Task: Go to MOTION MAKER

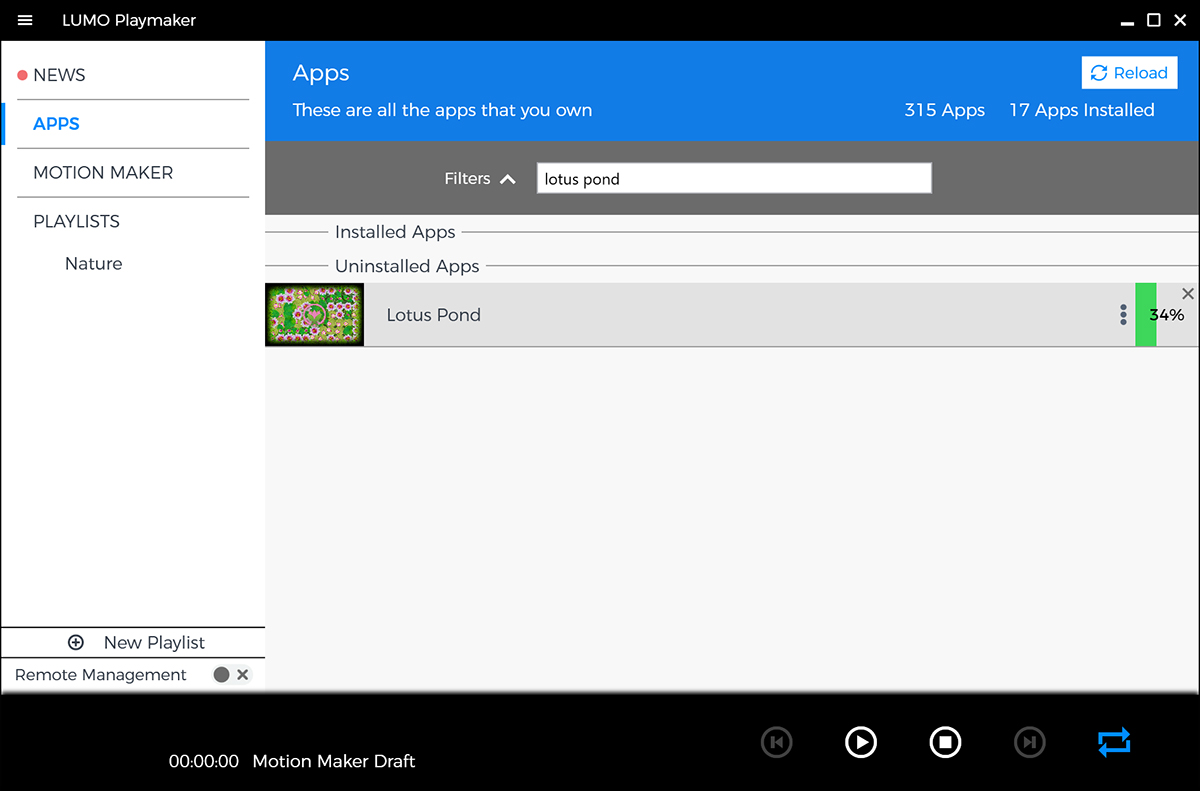Action: [x=103, y=173]
